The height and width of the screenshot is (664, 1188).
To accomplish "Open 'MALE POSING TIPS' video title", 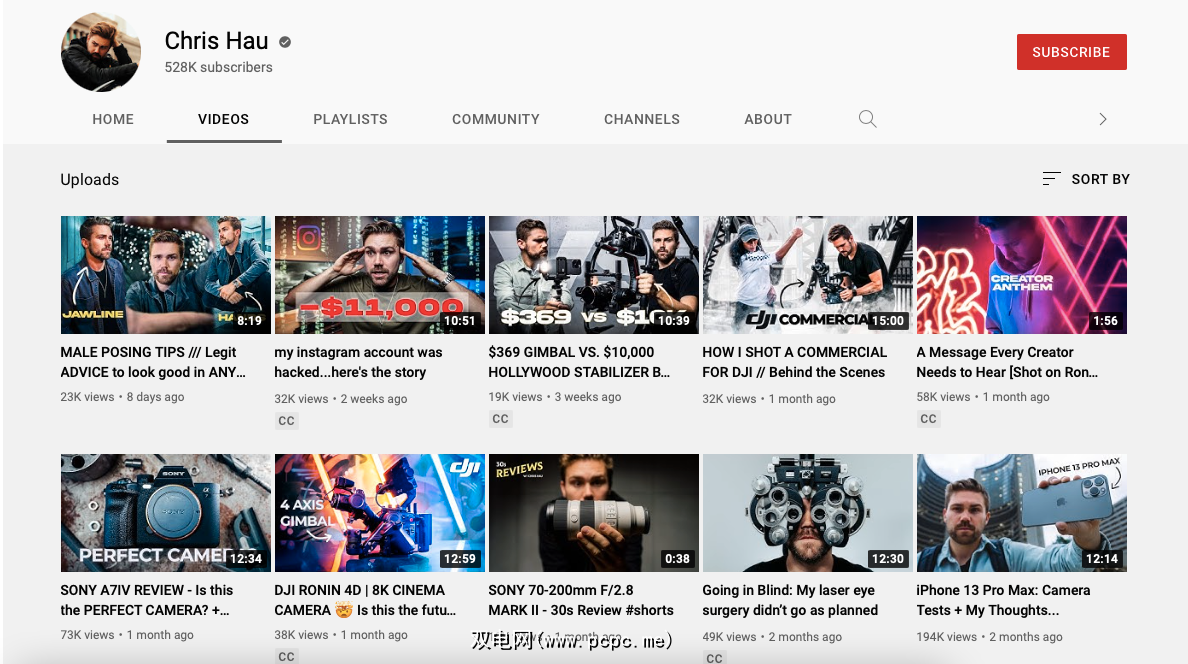I will (153, 362).
